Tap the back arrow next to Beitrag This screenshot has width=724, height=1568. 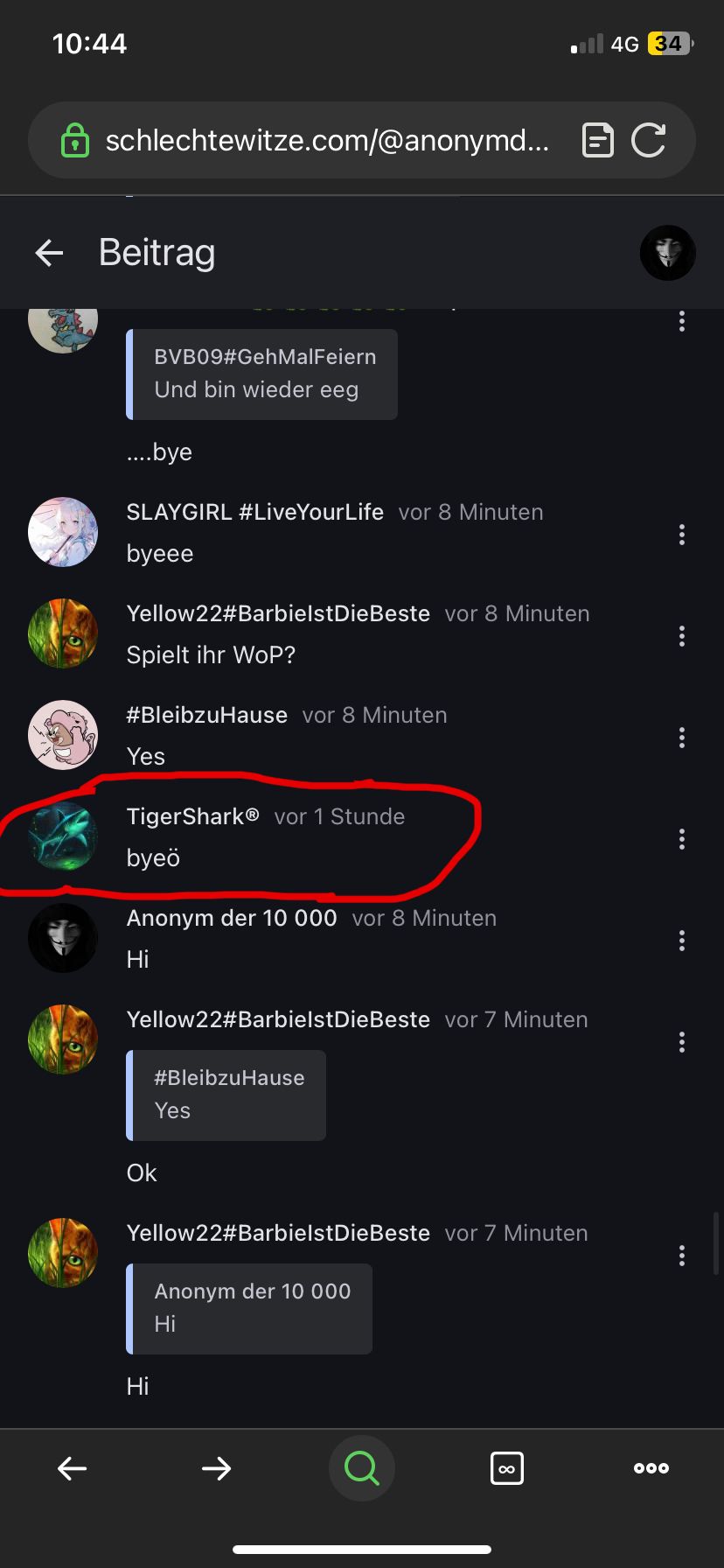click(x=50, y=253)
